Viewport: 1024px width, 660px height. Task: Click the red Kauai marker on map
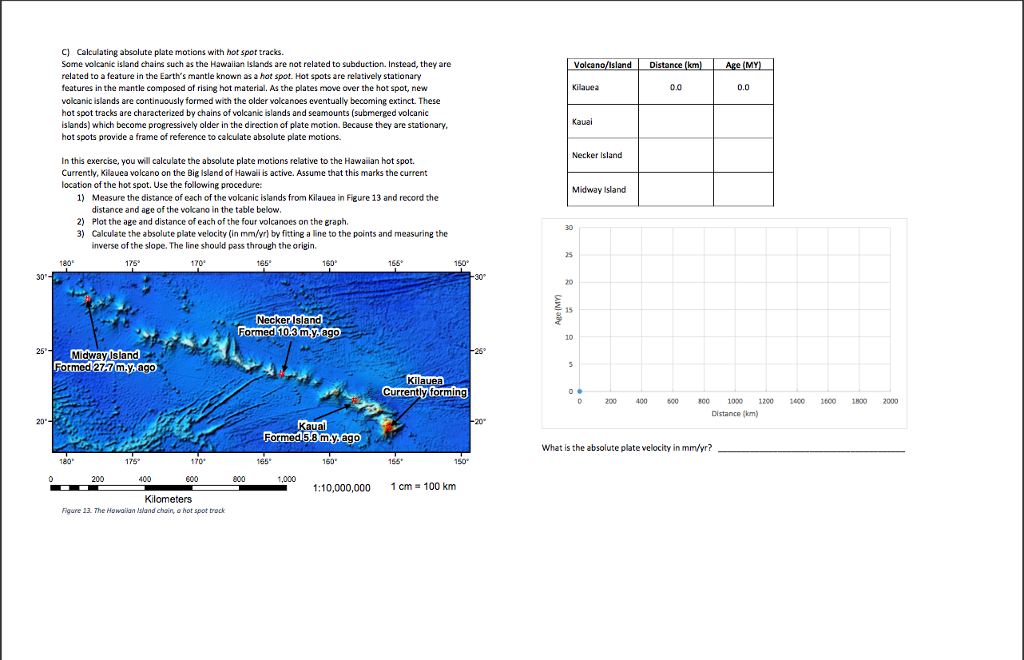pos(355,400)
